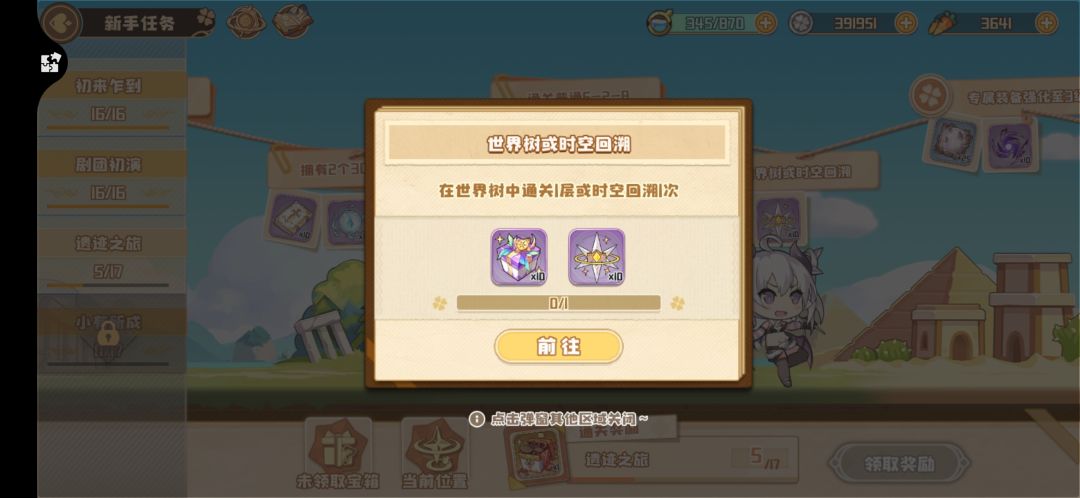Click the 领取奖励 button
This screenshot has width=1080, height=498.
point(900,464)
